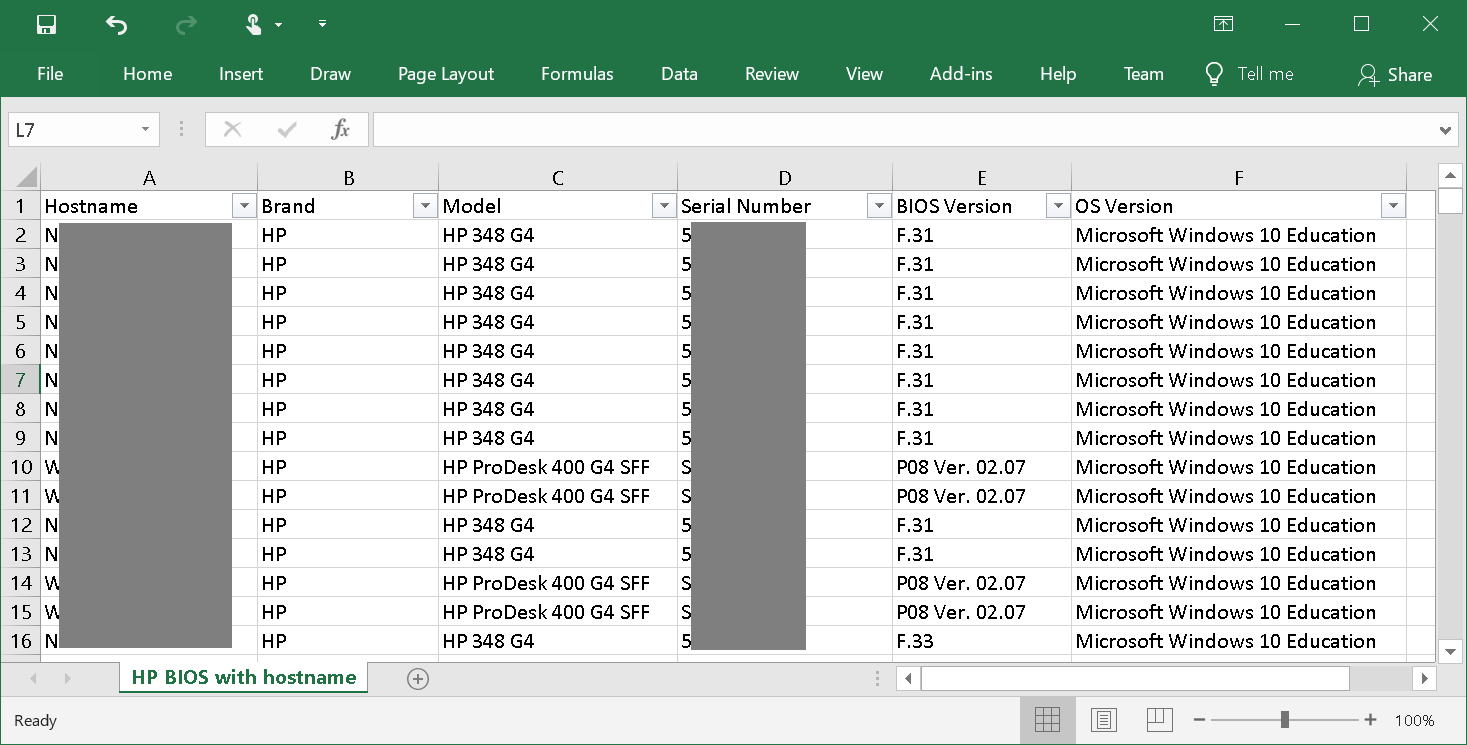Open the Hostname column filter dropdown
1467x745 pixels.
tap(244, 206)
